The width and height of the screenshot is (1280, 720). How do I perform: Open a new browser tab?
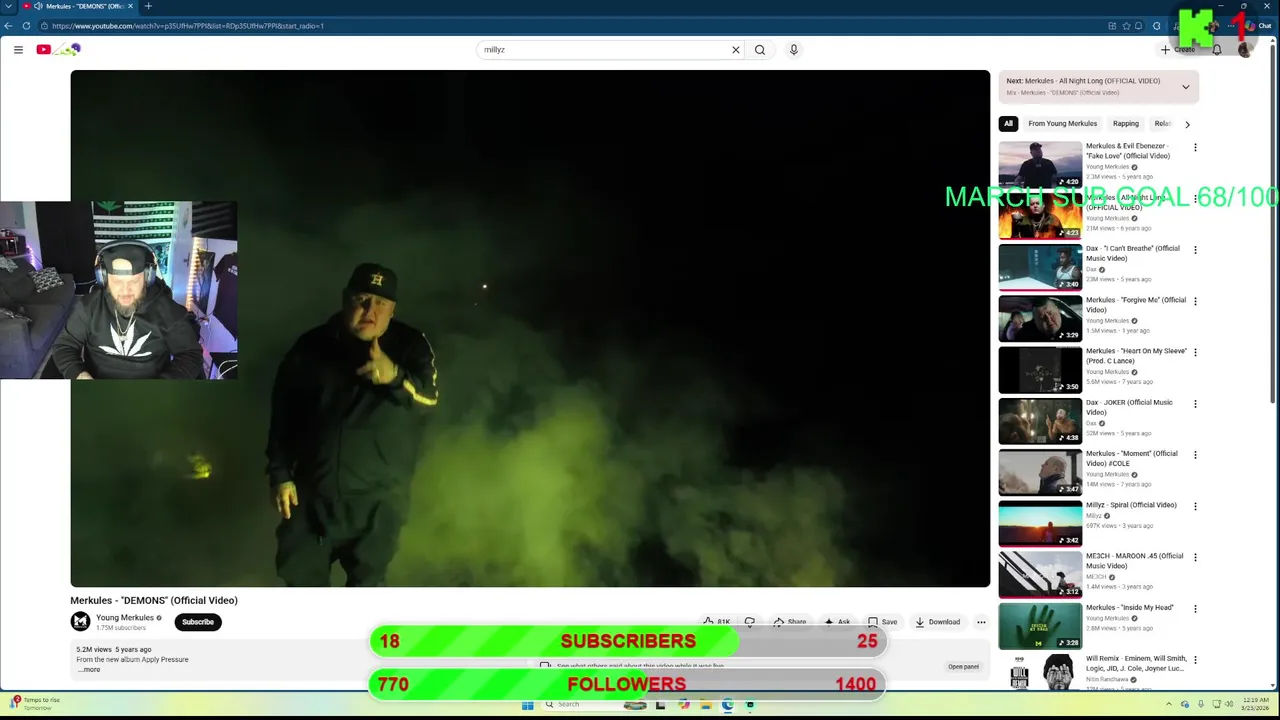(x=148, y=6)
